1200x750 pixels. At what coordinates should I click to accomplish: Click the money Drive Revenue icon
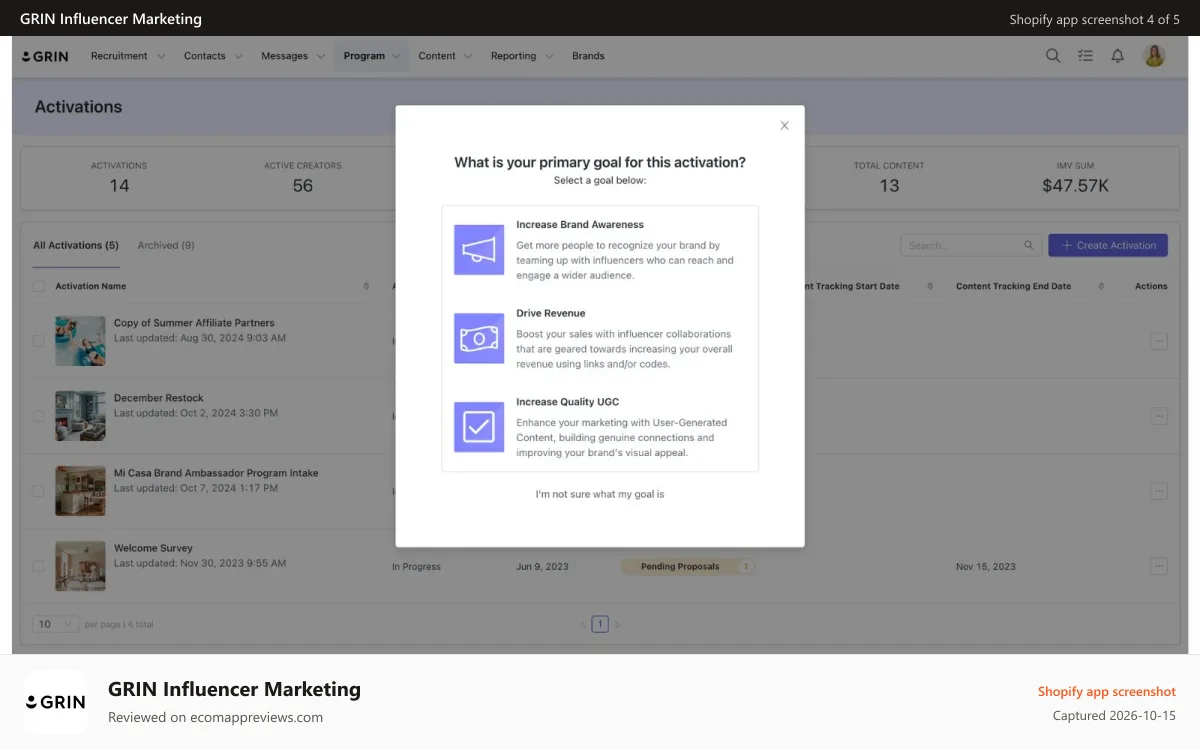479,339
